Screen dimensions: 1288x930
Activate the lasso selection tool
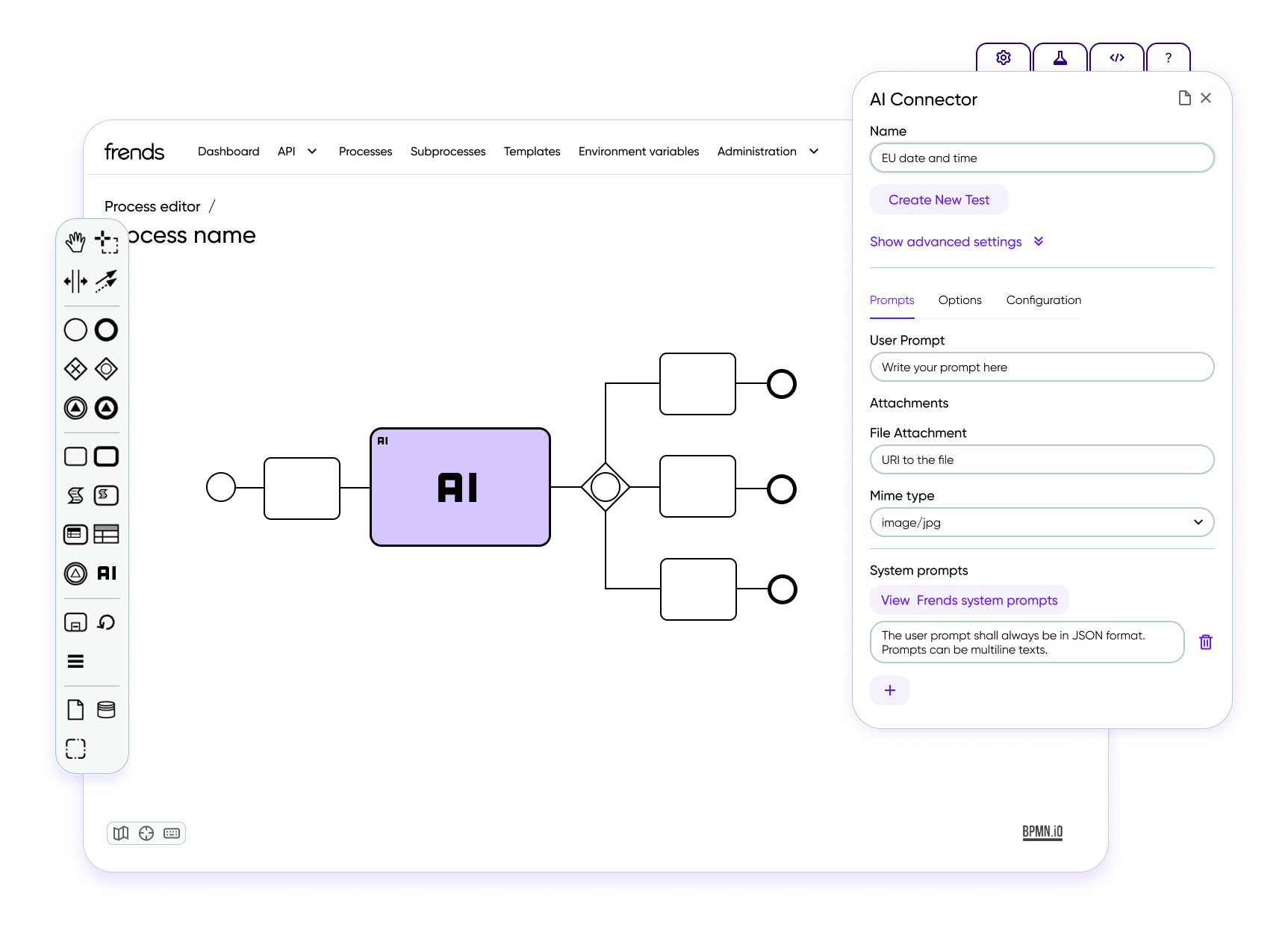click(108, 242)
